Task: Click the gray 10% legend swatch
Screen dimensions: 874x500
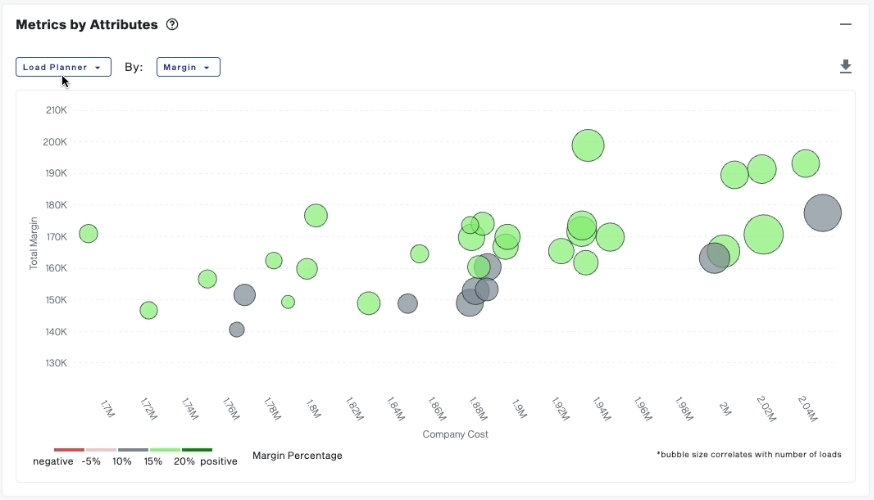Action: point(133,450)
